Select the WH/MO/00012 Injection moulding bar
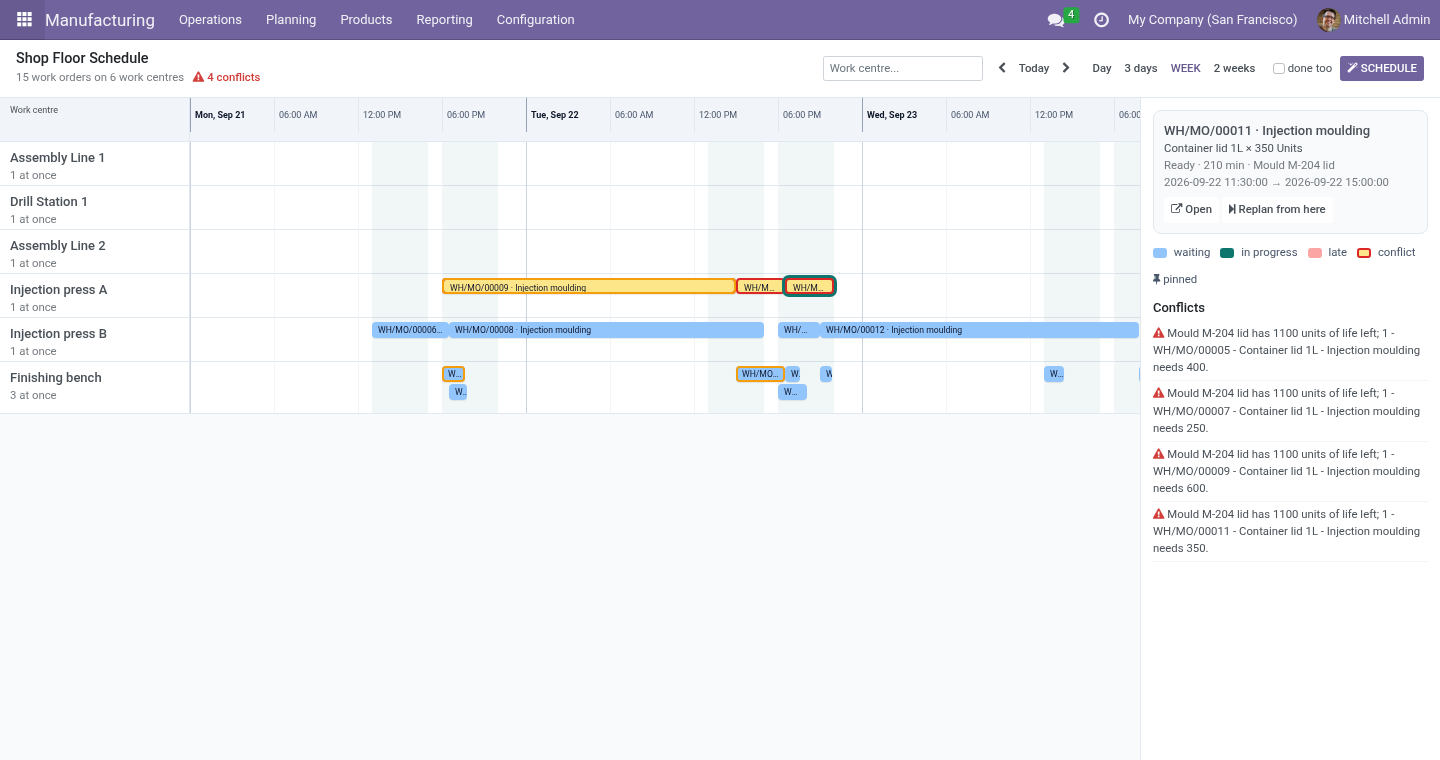Screen dimensions: 1440x760 pyautogui.click(x=979, y=330)
